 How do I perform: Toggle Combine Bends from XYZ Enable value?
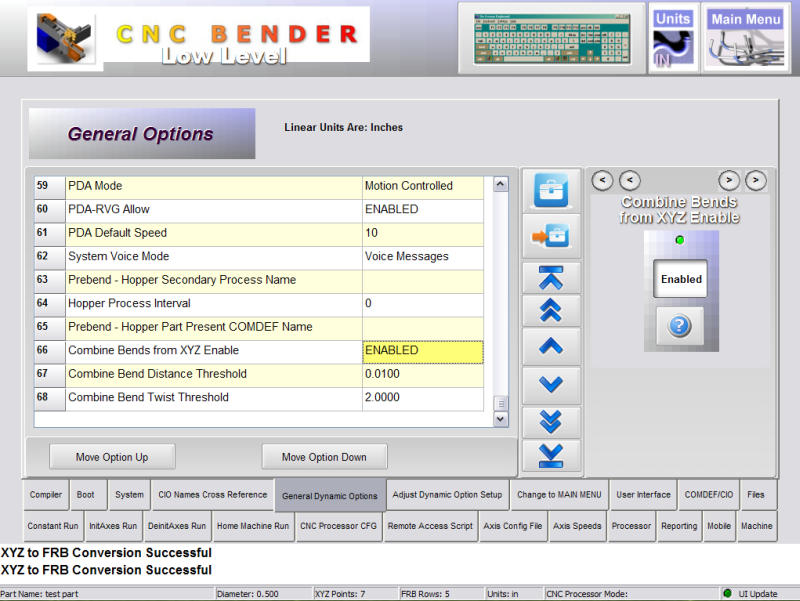422,351
